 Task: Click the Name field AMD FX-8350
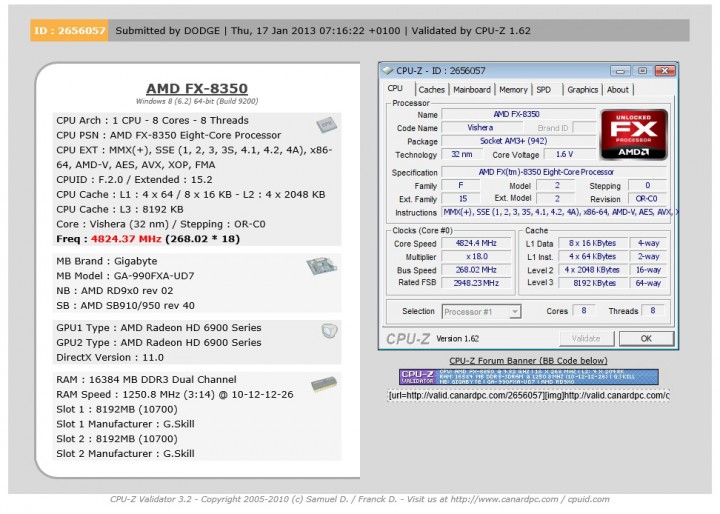coord(518,114)
